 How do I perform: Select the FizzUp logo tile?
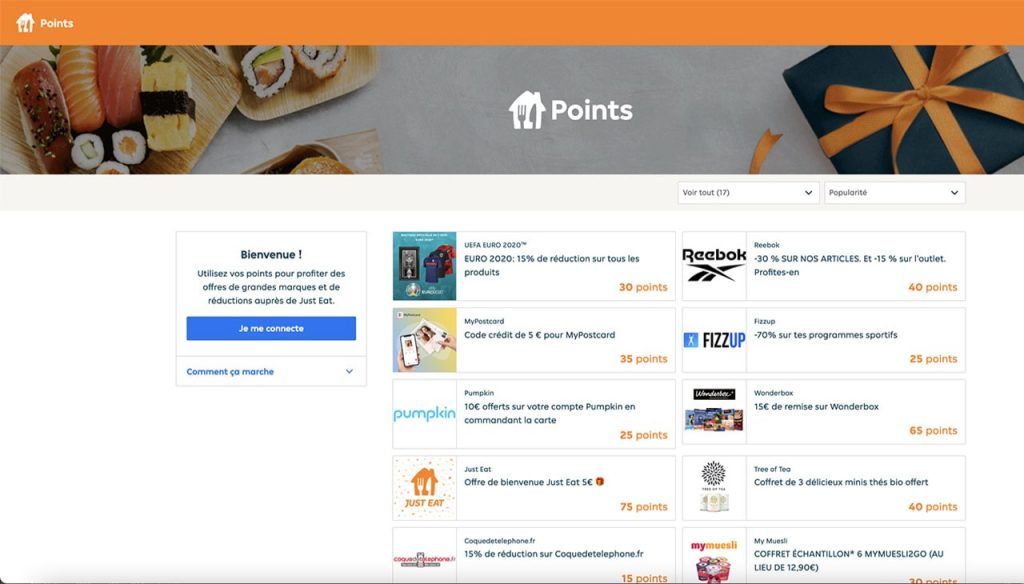[714, 340]
